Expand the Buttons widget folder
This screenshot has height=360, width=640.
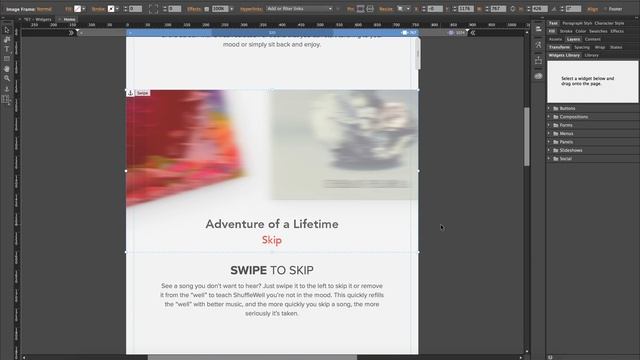point(549,108)
